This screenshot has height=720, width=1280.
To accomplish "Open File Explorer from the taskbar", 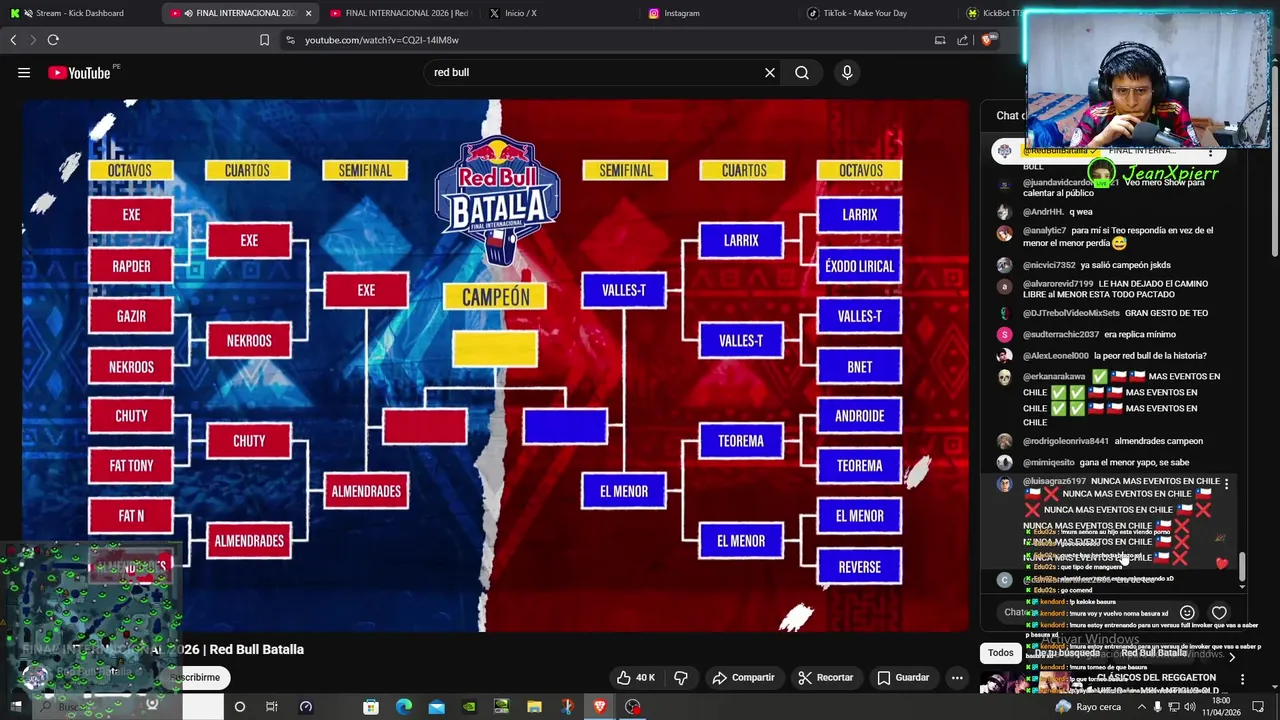I will pyautogui.click(x=534, y=707).
